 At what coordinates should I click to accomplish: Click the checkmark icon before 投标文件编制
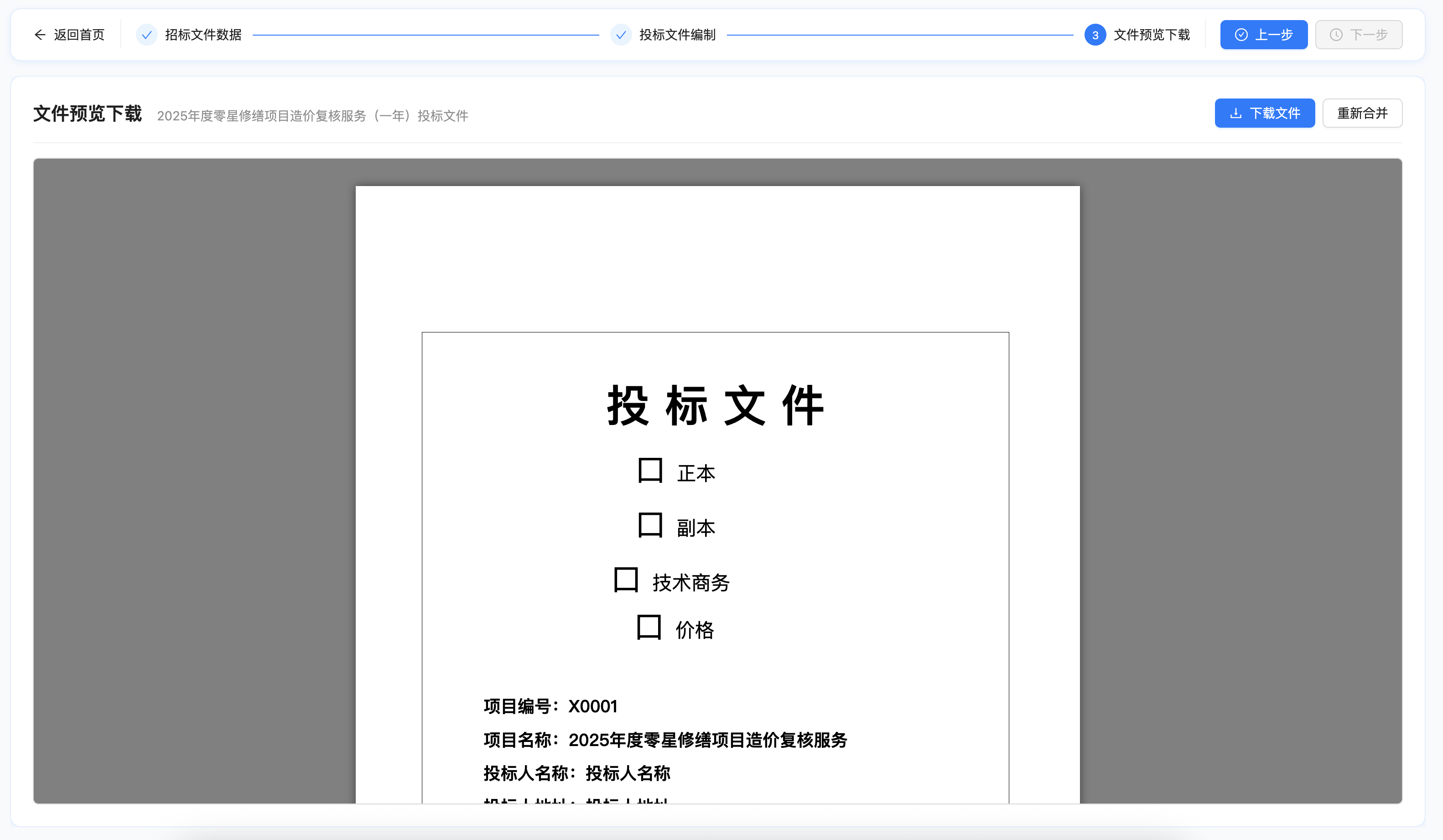621,35
